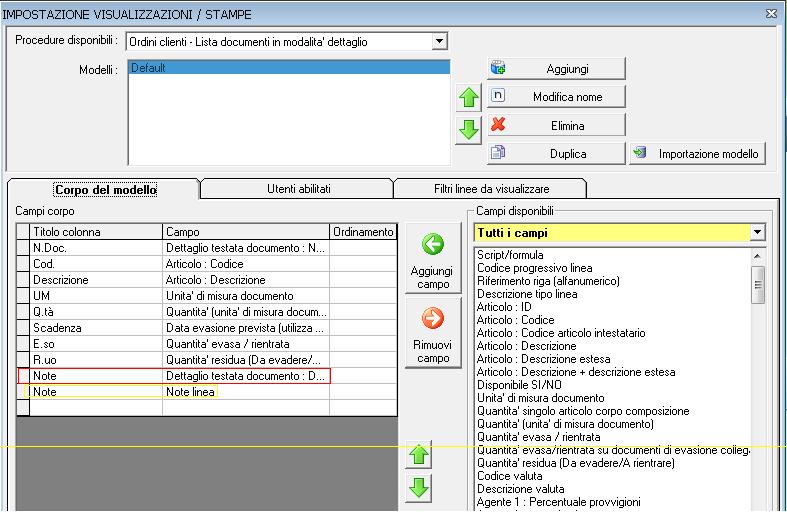Open the Tutti i campi dropdown

757,232
